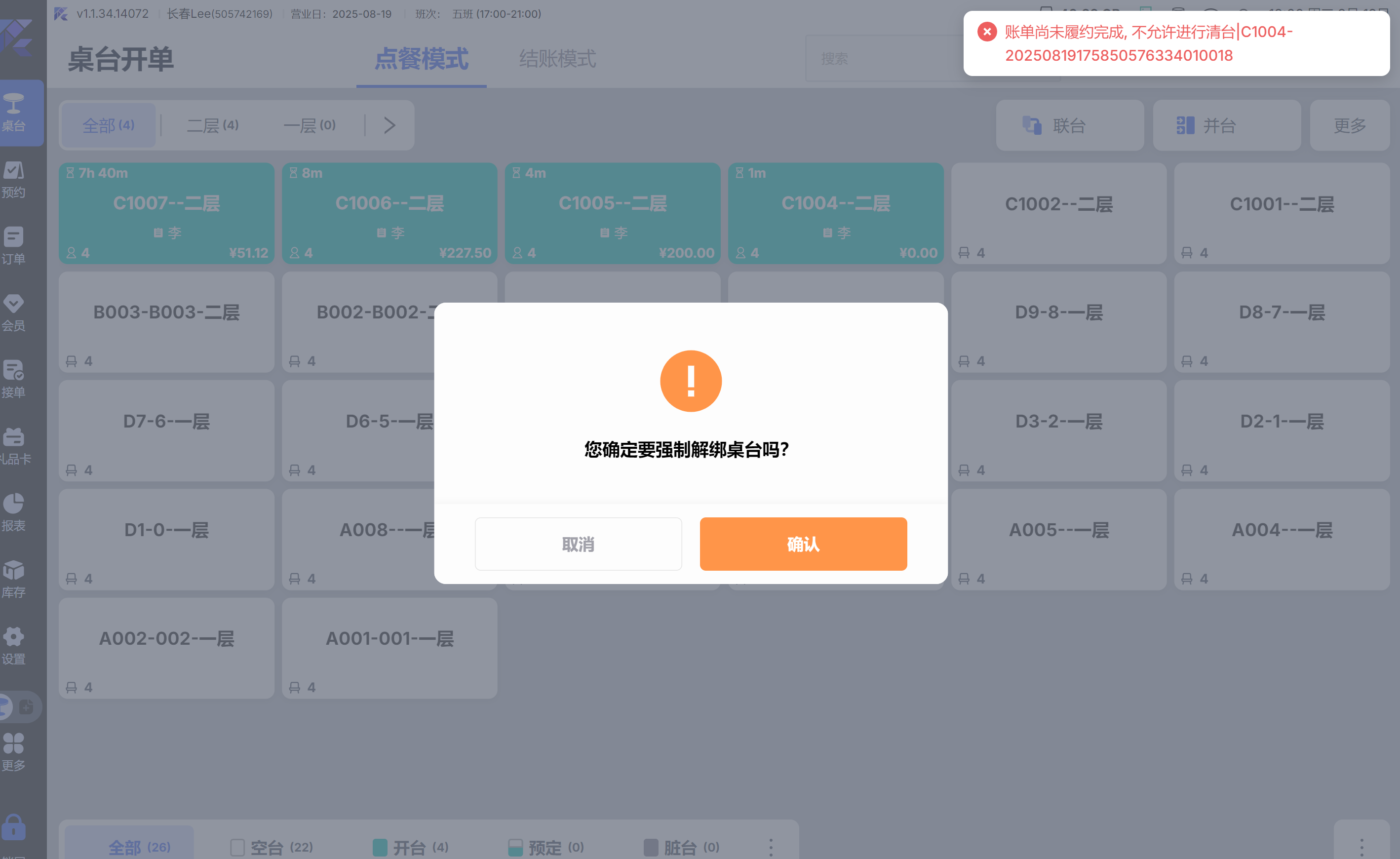Open status filter three-dot menu

771,847
